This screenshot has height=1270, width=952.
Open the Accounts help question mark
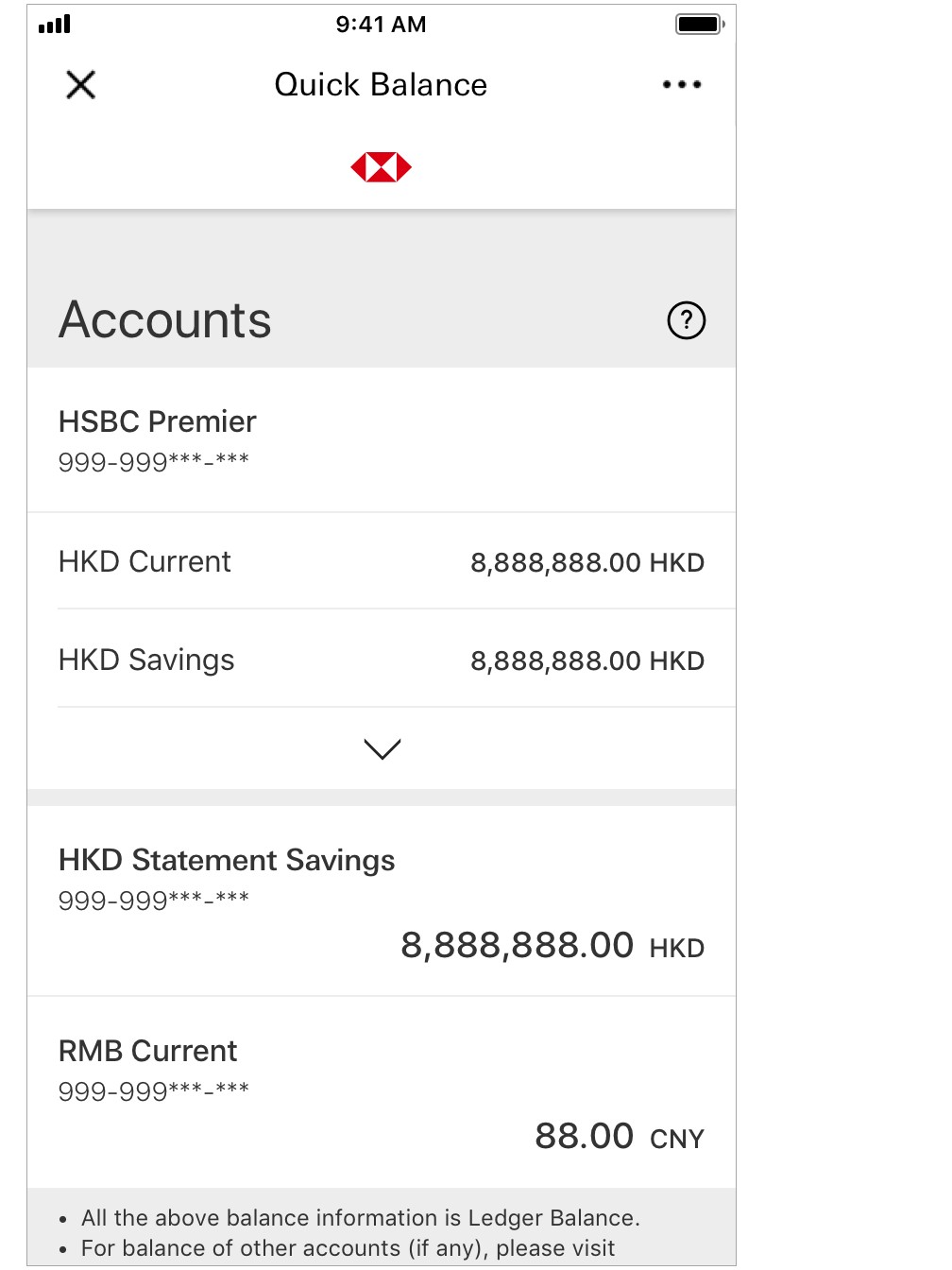point(687,320)
